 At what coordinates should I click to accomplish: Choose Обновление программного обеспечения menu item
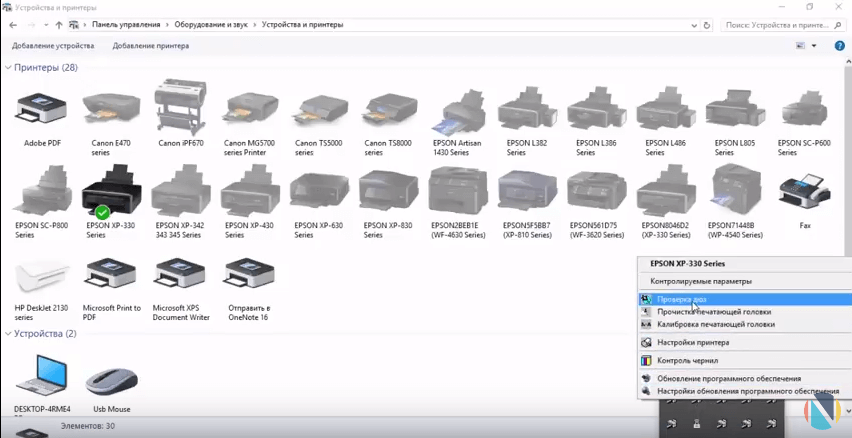pos(745,379)
